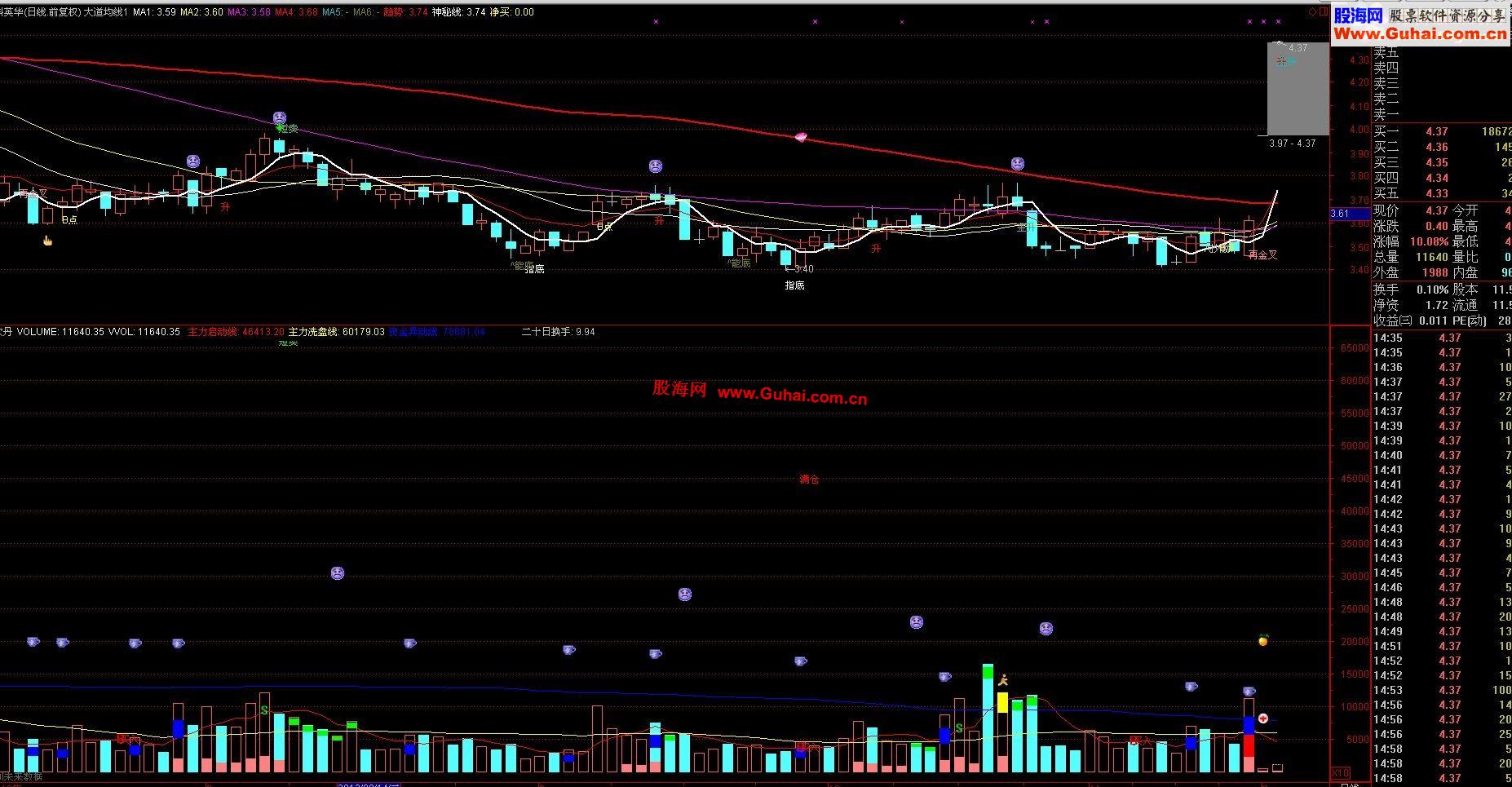Screen dimensions: 1512x787
Task: Click the 主力启动线: 46413.20 label
Action: (237, 332)
